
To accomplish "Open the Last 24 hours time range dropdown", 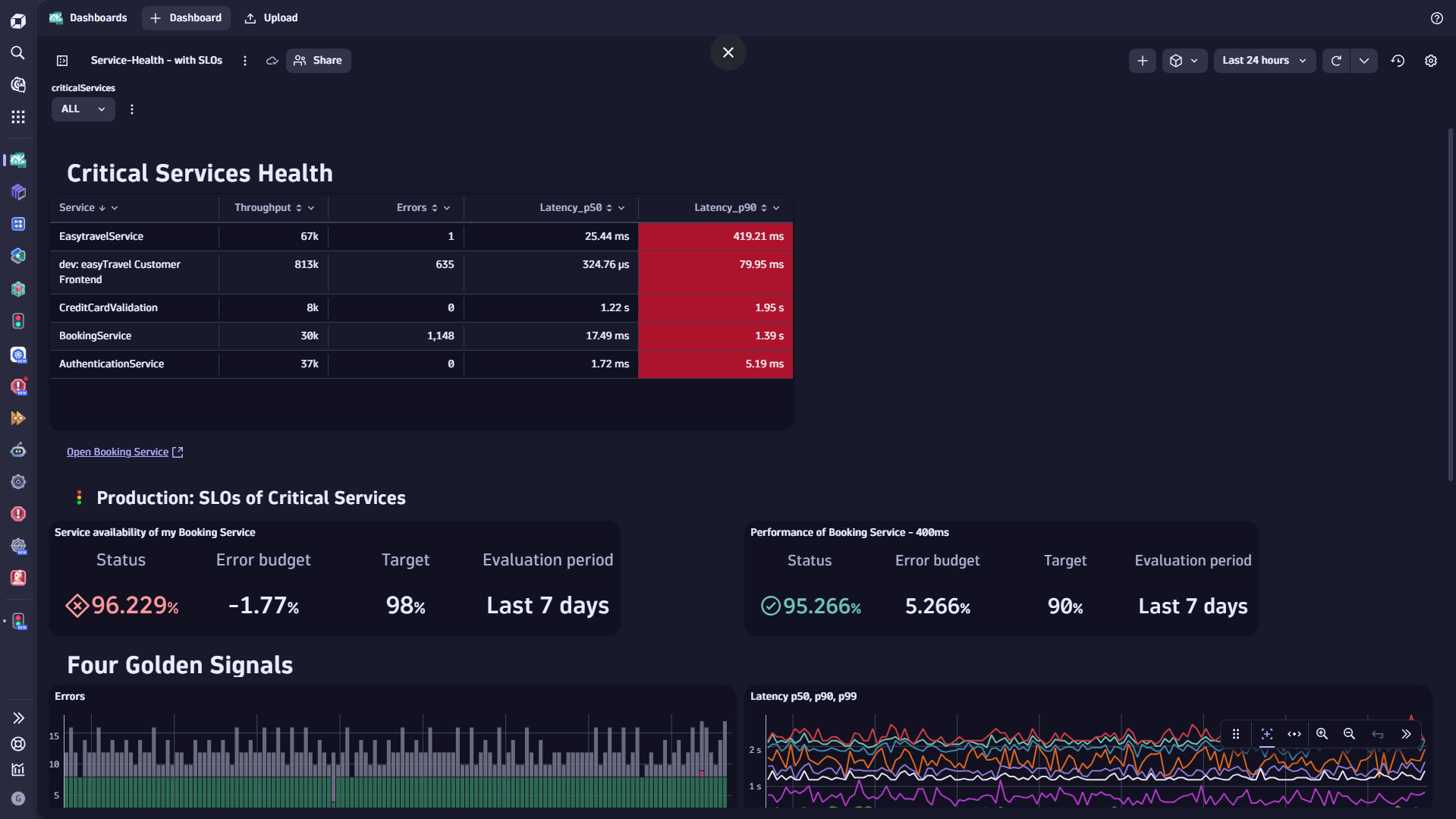I will point(1264,61).
